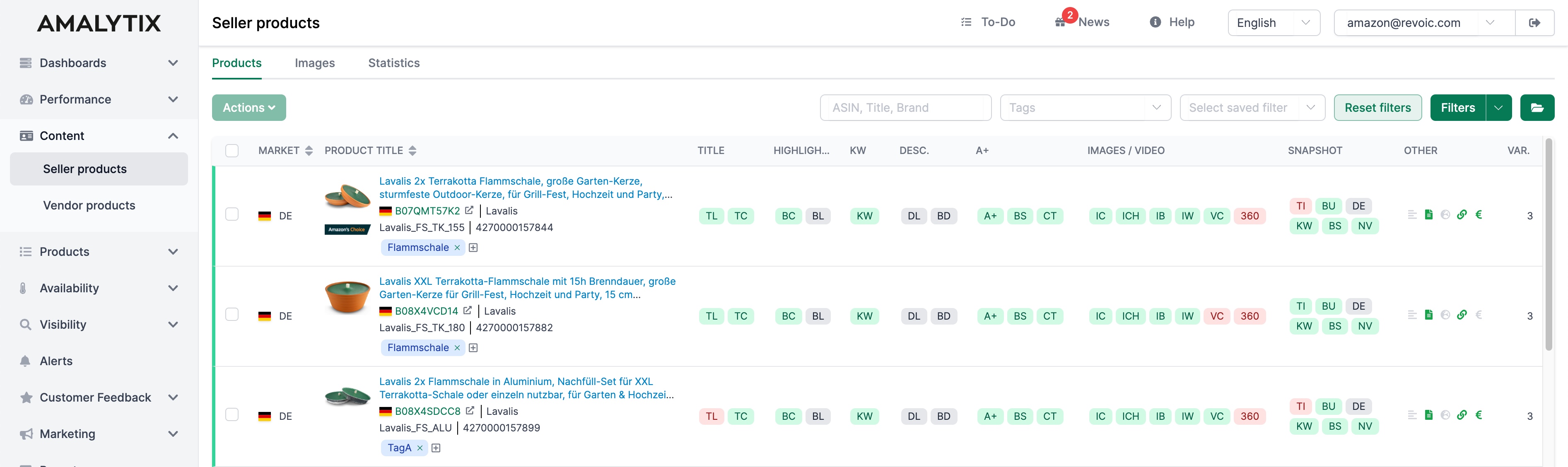The height and width of the screenshot is (467, 1568).
Task: Check the box for product B08X4SDCC8
Action: click(232, 415)
